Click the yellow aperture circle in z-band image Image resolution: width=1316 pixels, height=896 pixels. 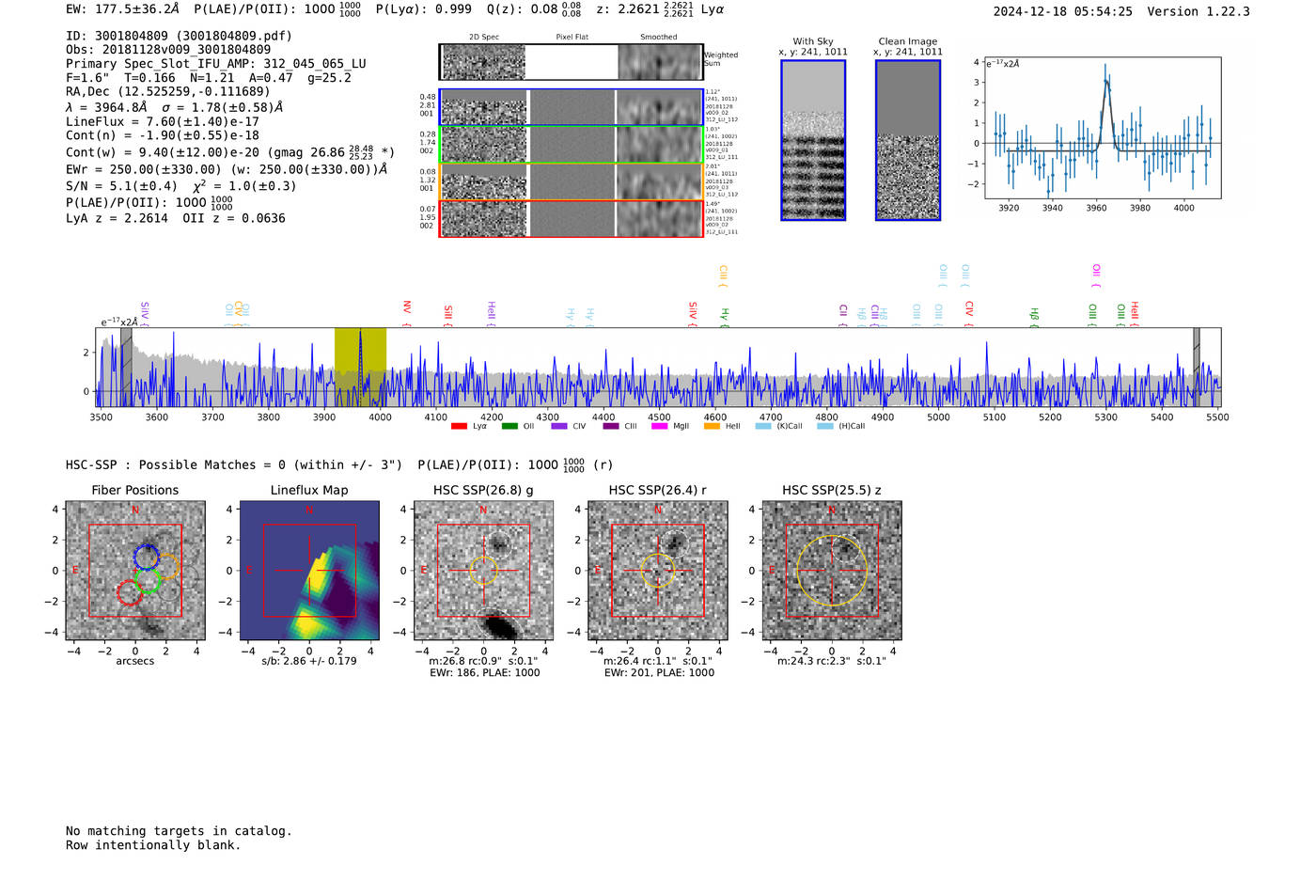[832, 571]
